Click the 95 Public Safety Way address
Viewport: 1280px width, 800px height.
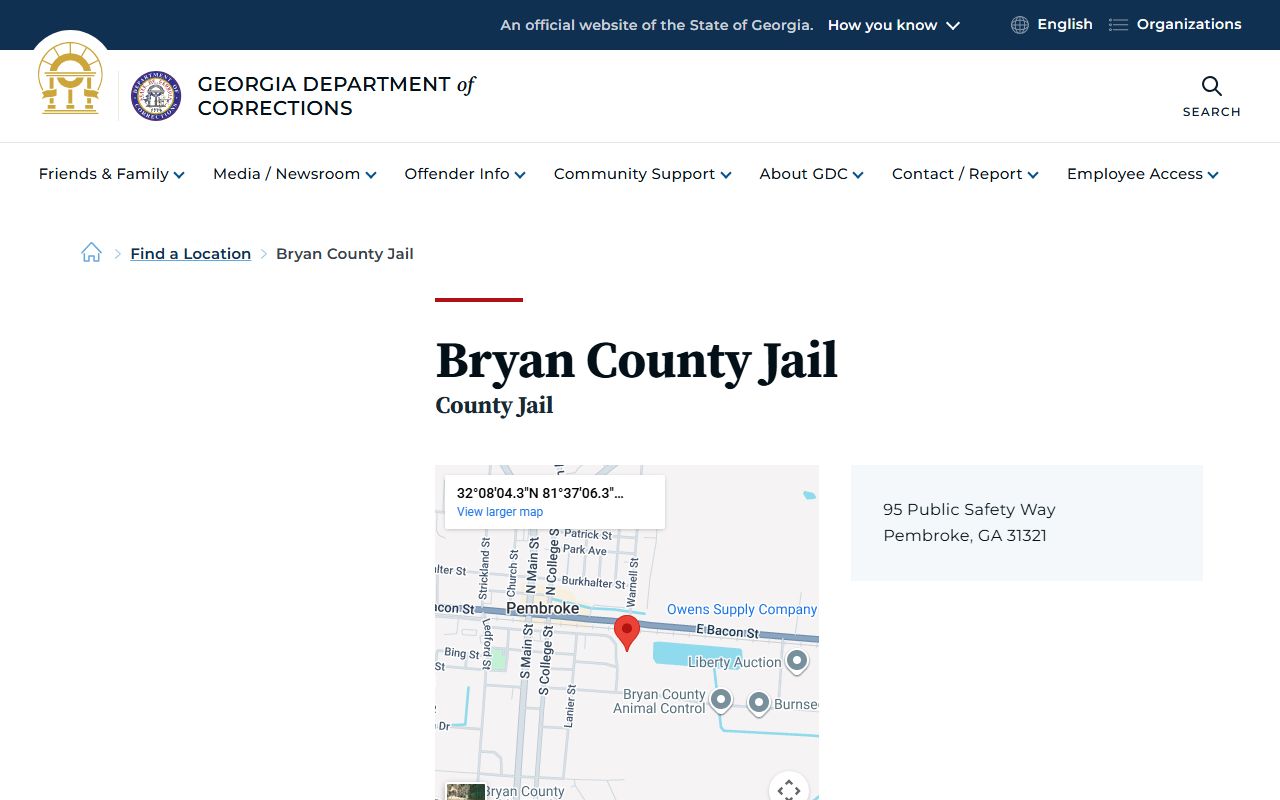tap(969, 510)
